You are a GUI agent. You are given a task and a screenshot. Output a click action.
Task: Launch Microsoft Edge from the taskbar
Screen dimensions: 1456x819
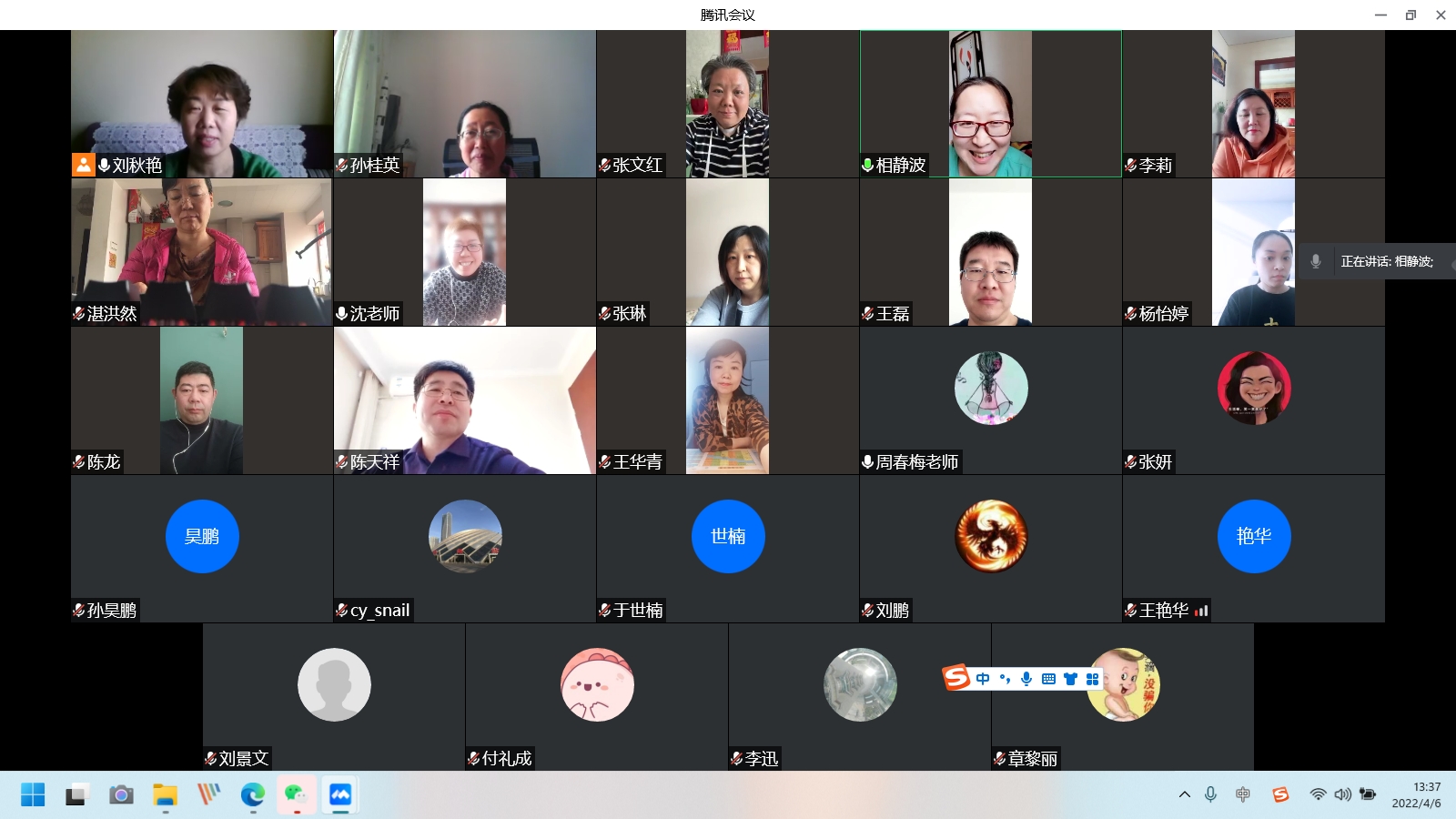click(253, 795)
